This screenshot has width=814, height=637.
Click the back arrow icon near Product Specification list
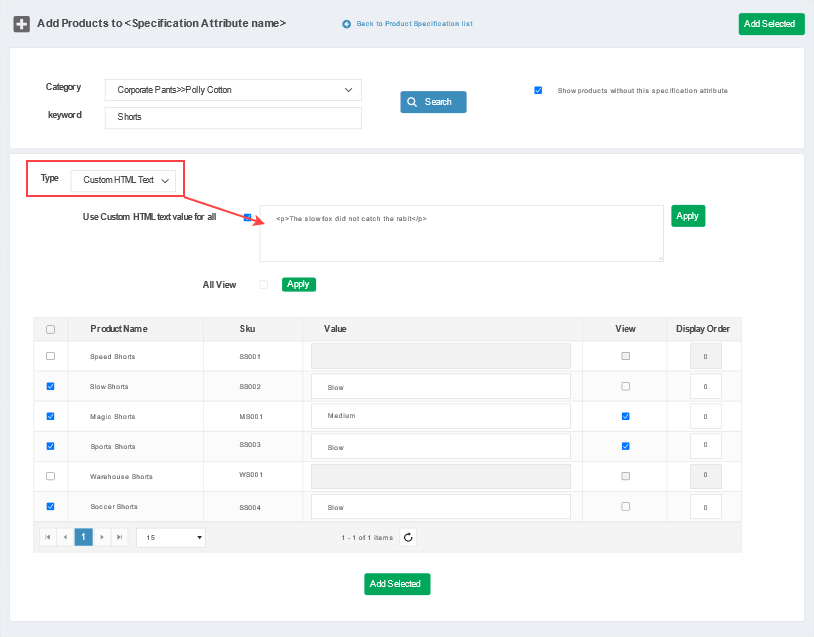point(347,24)
